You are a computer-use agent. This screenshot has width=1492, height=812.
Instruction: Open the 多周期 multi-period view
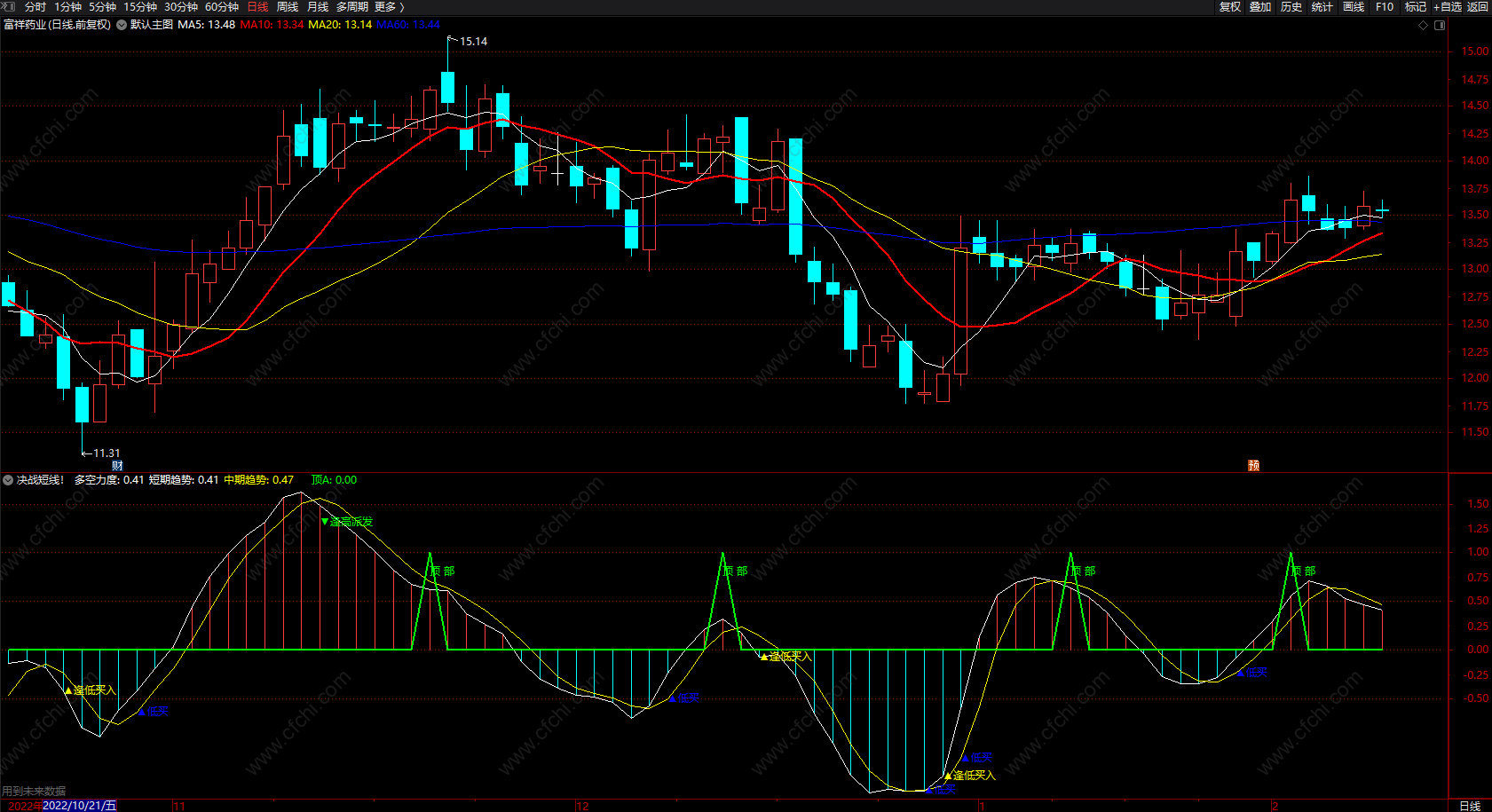[352, 7]
